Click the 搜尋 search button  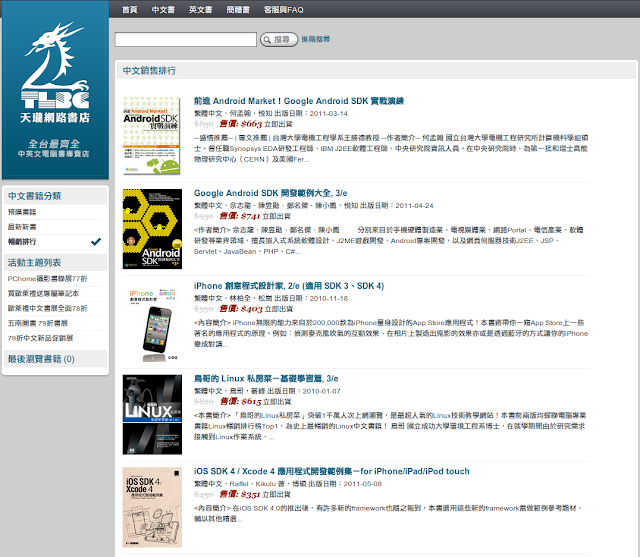tap(279, 40)
